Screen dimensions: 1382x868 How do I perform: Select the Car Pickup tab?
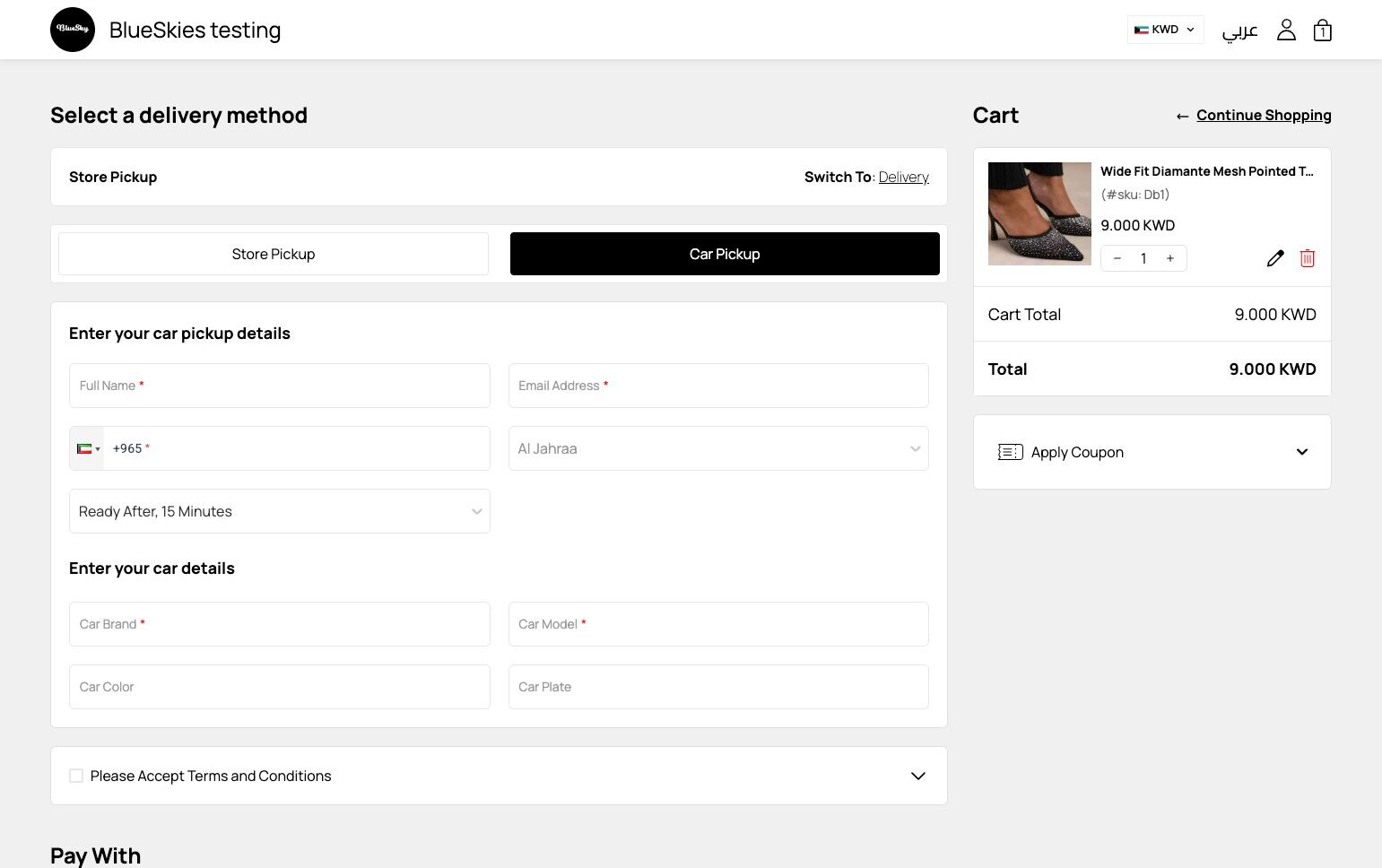click(x=725, y=254)
